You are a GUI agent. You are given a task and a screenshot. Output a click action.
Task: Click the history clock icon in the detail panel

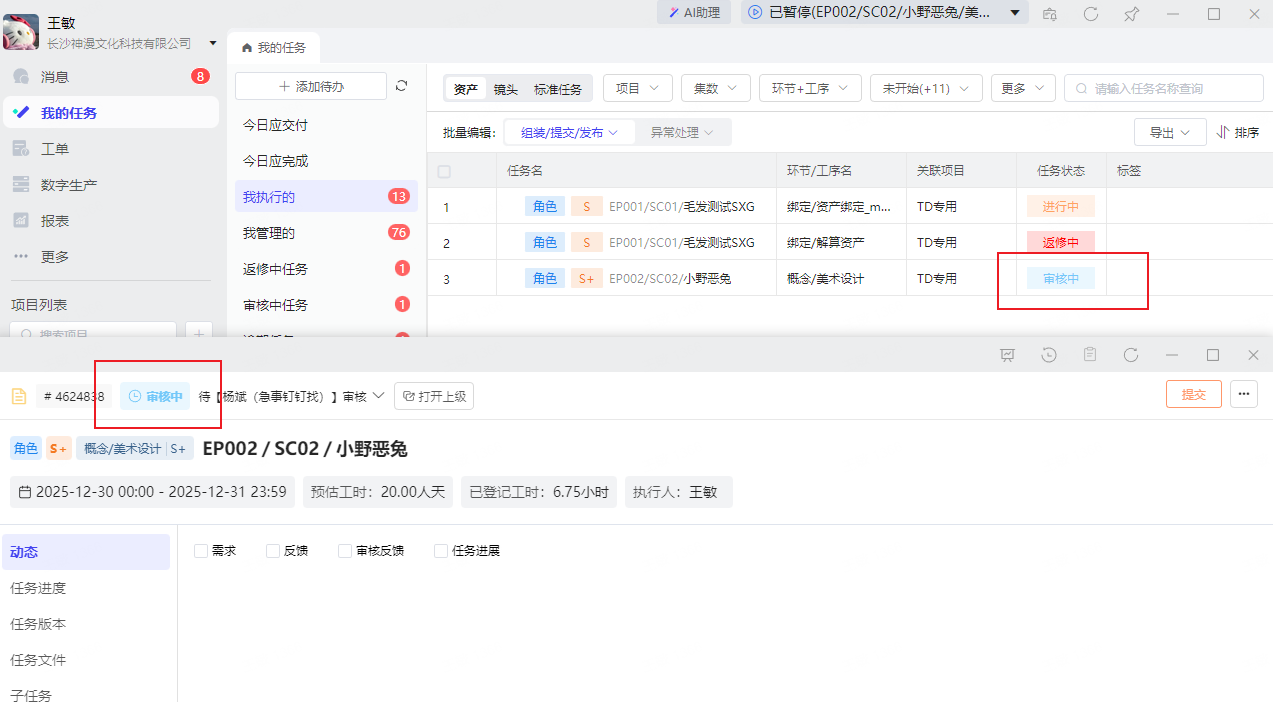point(1046,355)
